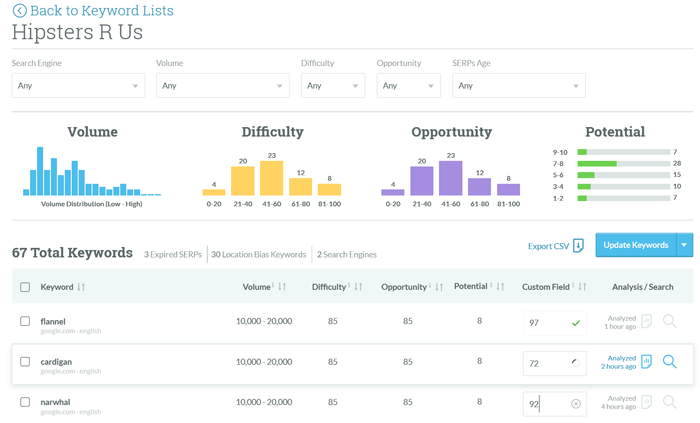Filter by 30 Location Bias Keywords

point(258,255)
